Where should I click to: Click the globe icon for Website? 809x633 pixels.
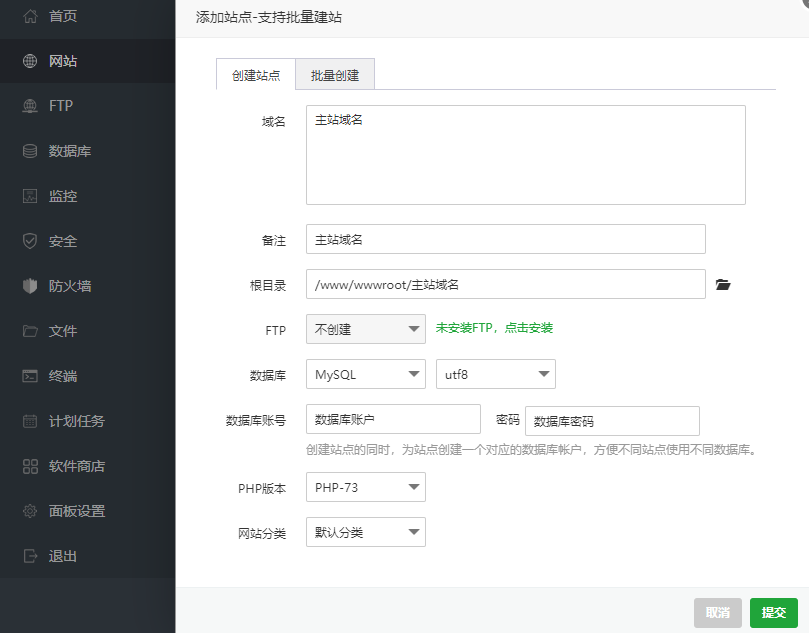click(30, 61)
